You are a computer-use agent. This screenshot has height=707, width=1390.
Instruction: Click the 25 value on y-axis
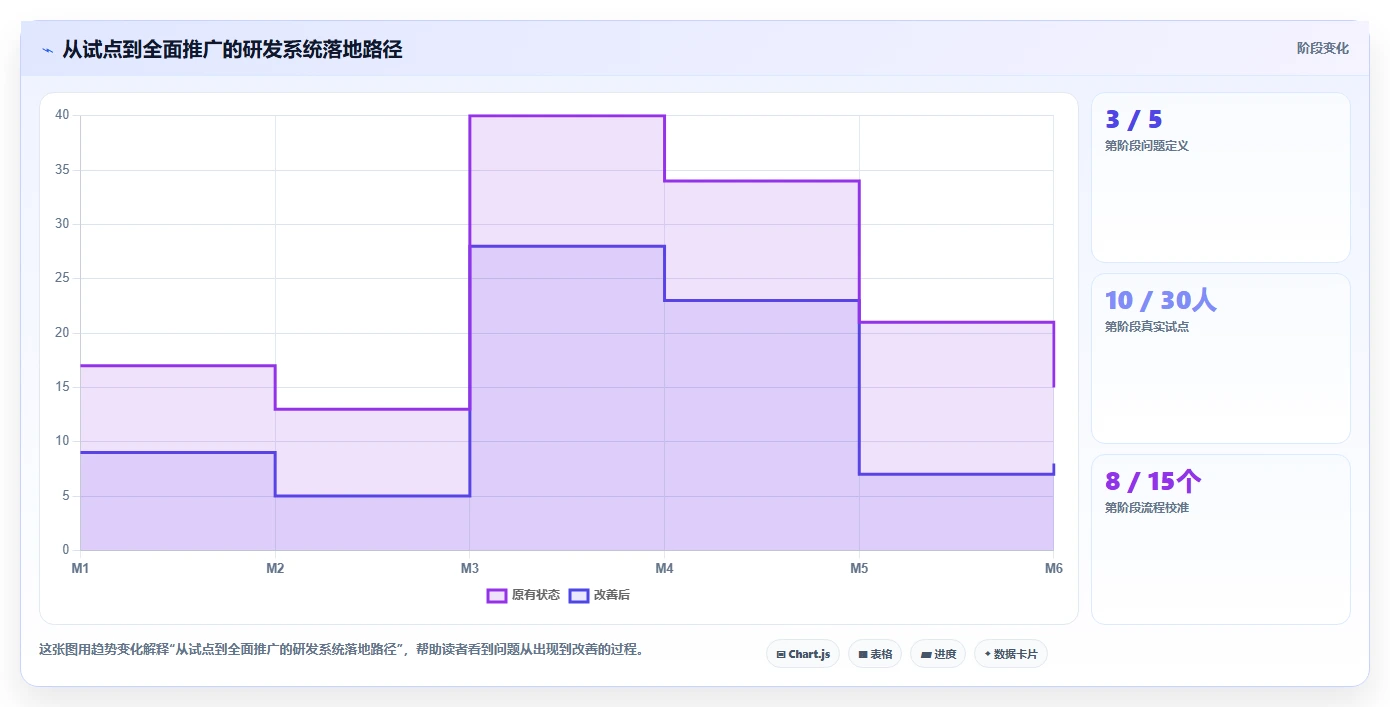coord(62,278)
